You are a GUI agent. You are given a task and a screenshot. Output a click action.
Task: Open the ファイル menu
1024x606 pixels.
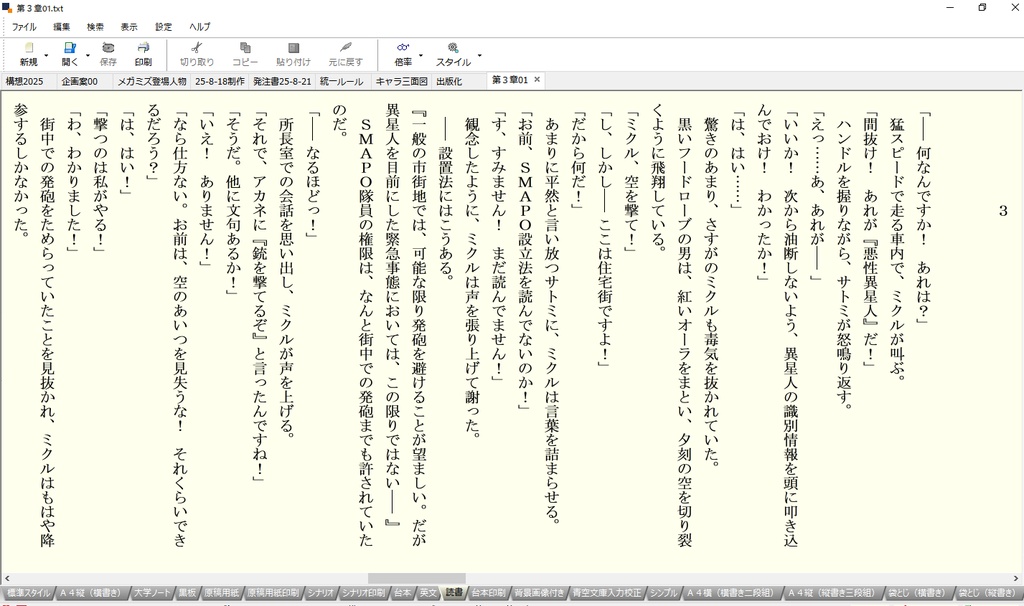click(24, 27)
